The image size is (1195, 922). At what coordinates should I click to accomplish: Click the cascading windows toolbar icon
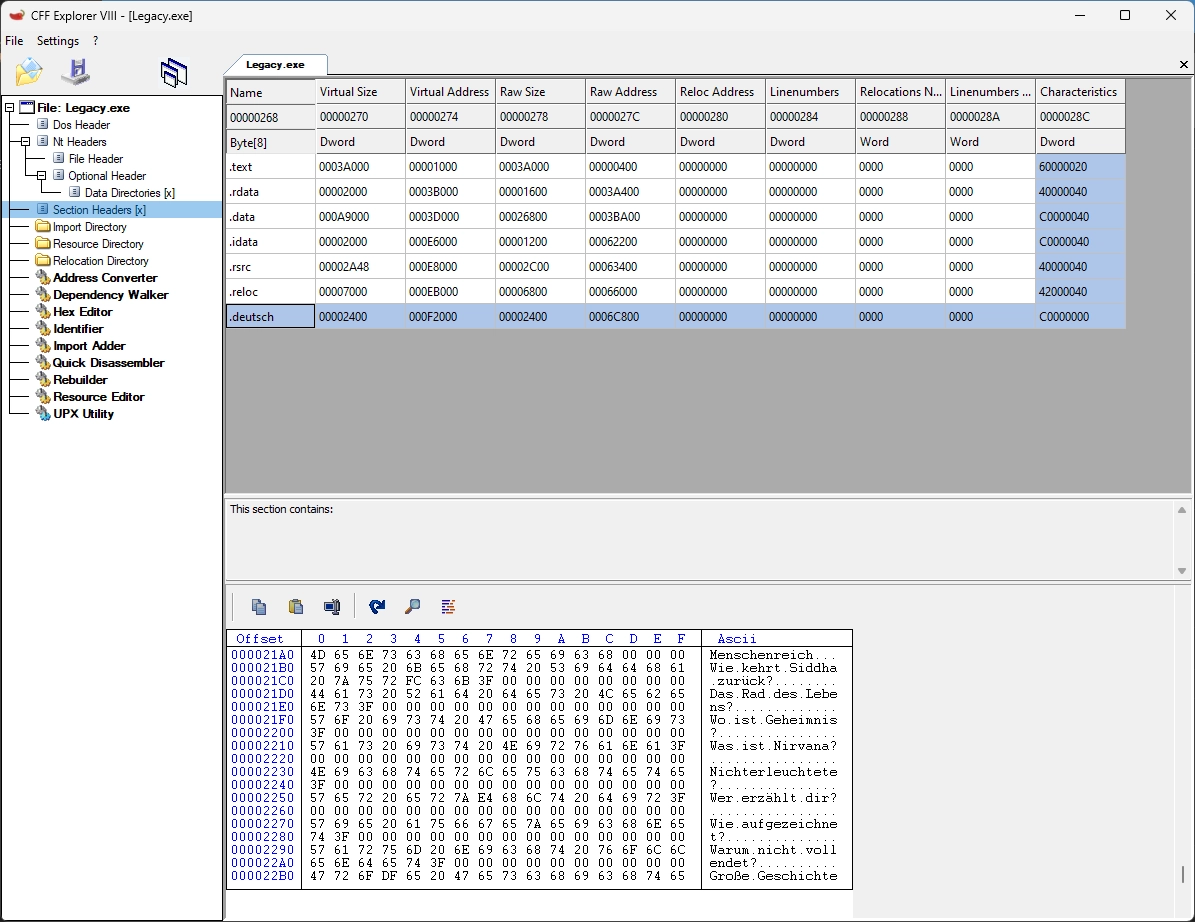[x=174, y=73]
